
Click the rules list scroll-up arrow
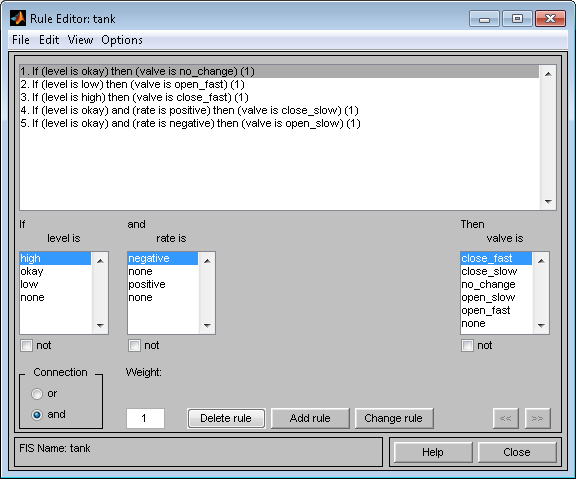548,74
